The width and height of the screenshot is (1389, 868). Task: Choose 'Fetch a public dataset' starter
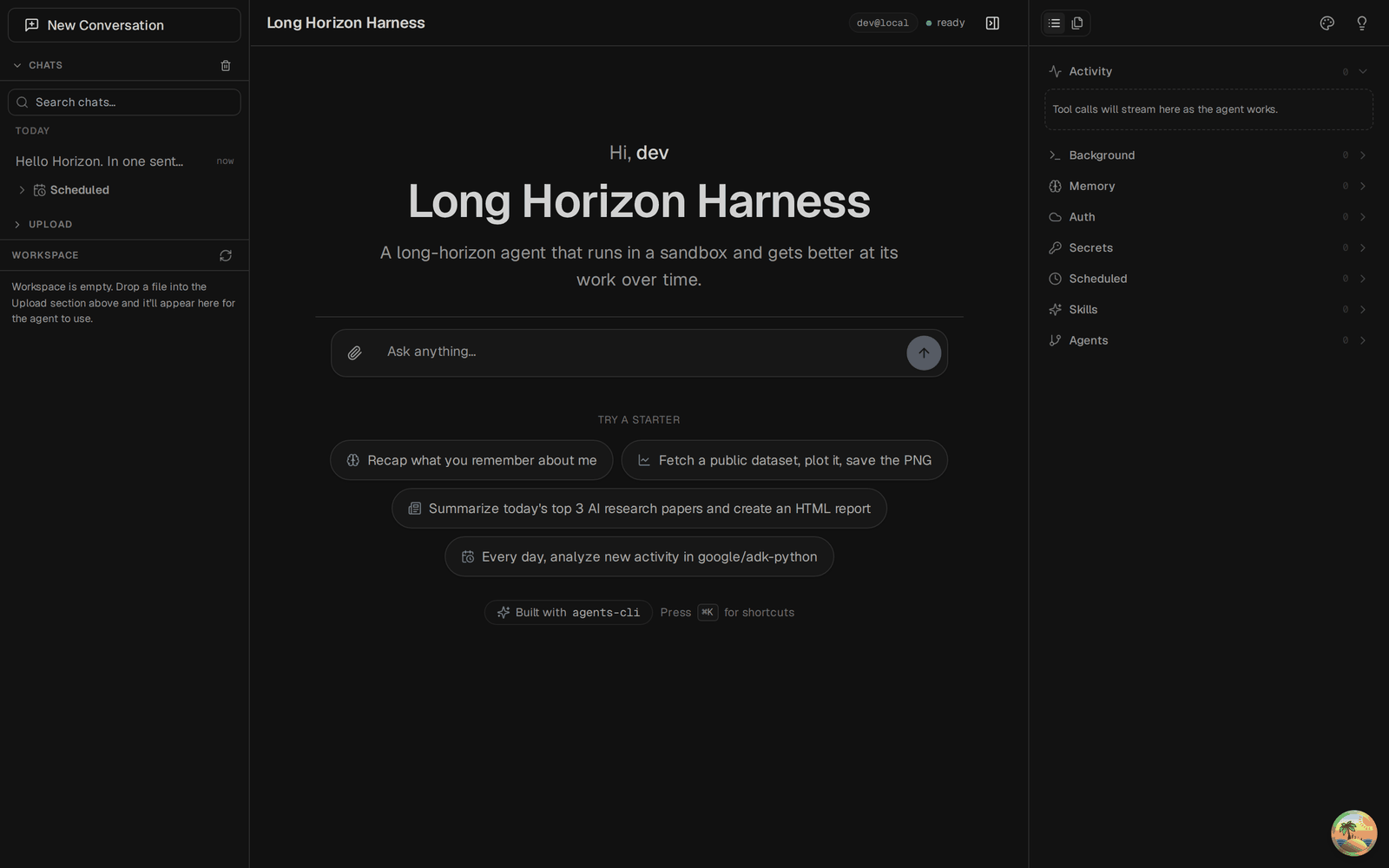click(x=785, y=460)
